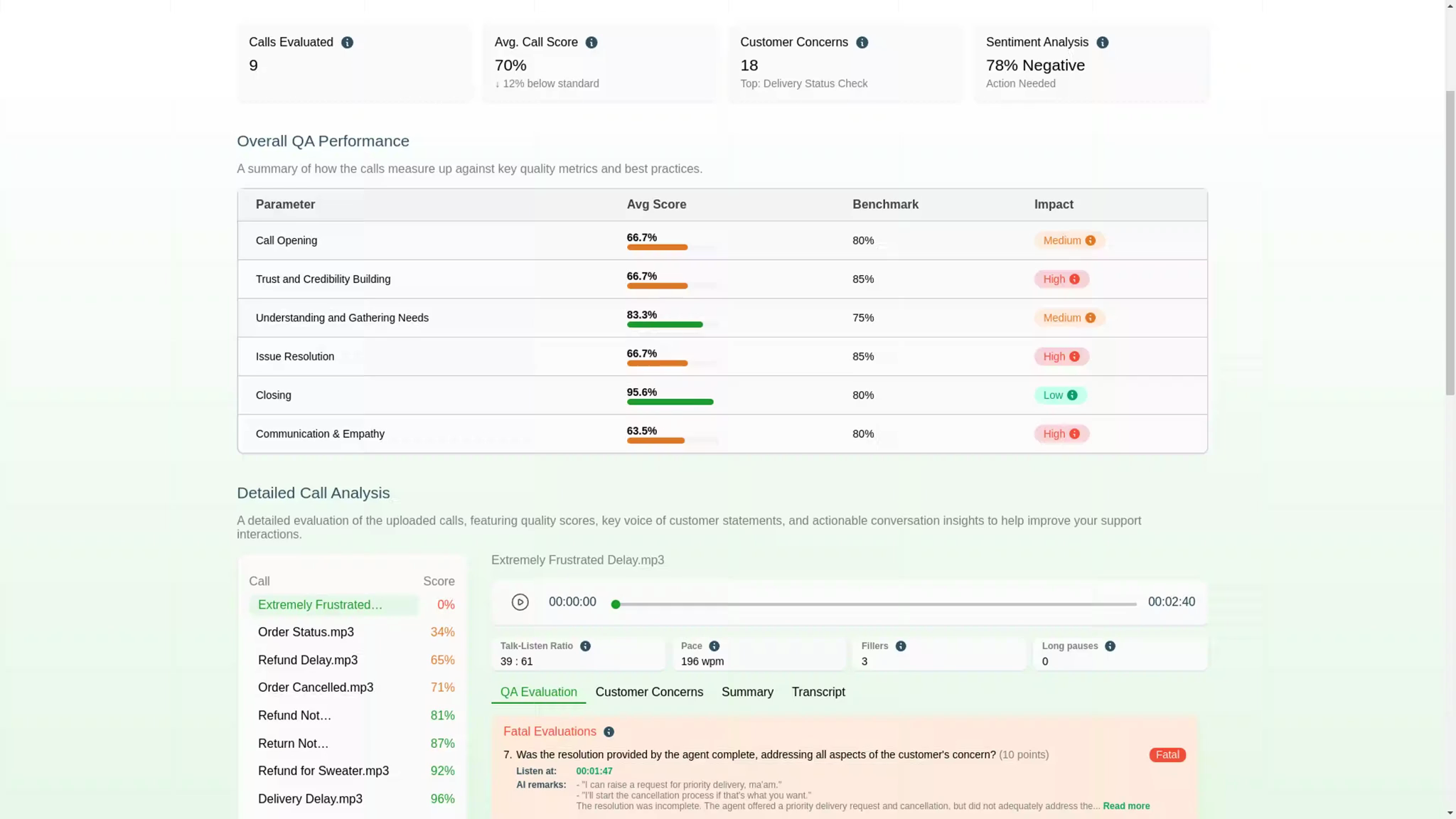Click info icon next to Avg. Call Score

[591, 43]
